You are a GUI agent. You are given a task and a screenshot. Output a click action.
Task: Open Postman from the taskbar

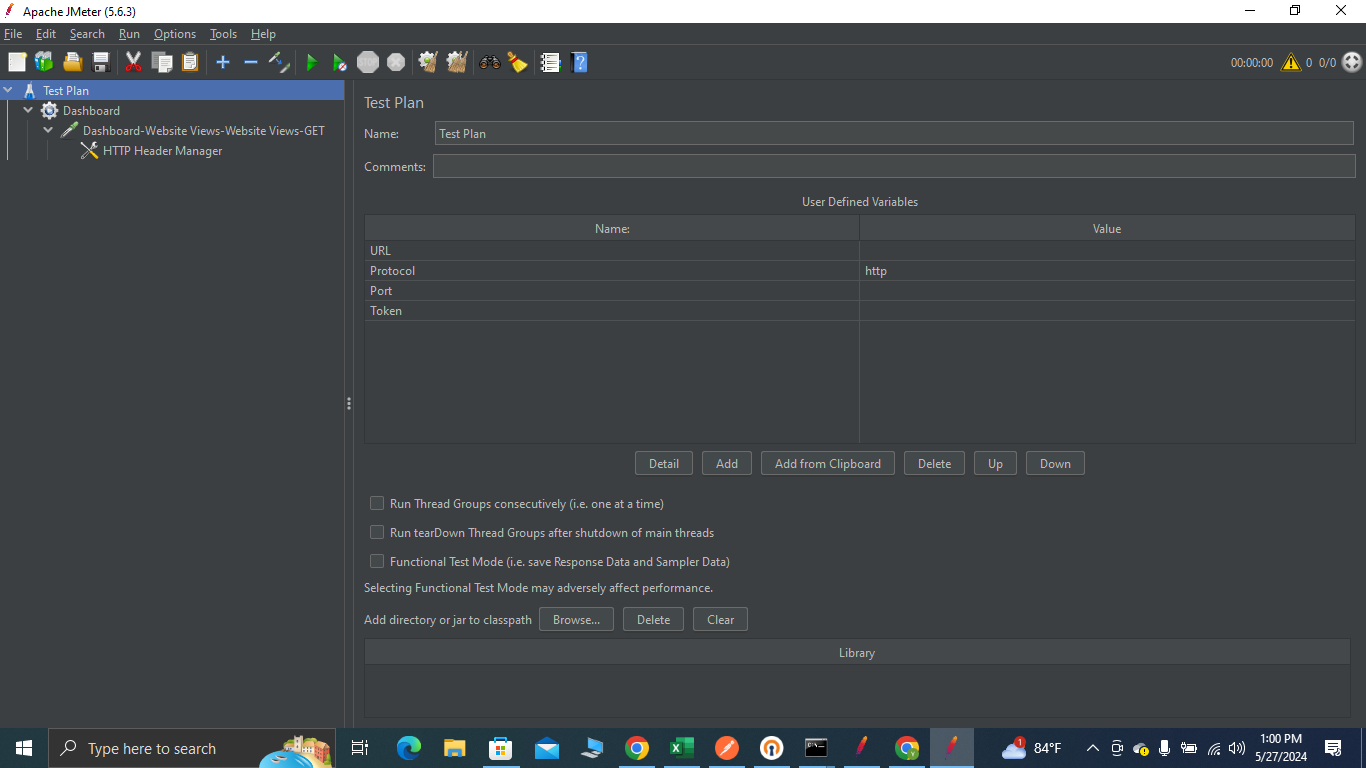coord(727,748)
